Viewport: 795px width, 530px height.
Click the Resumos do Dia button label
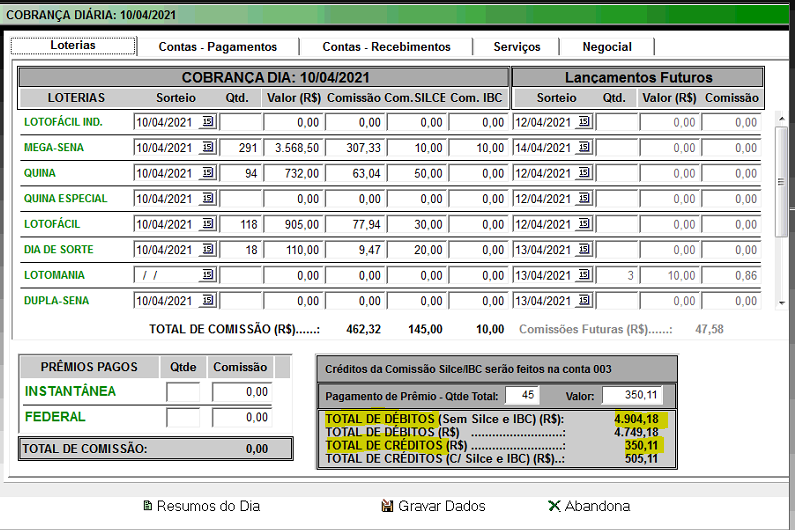pyautogui.click(x=208, y=506)
